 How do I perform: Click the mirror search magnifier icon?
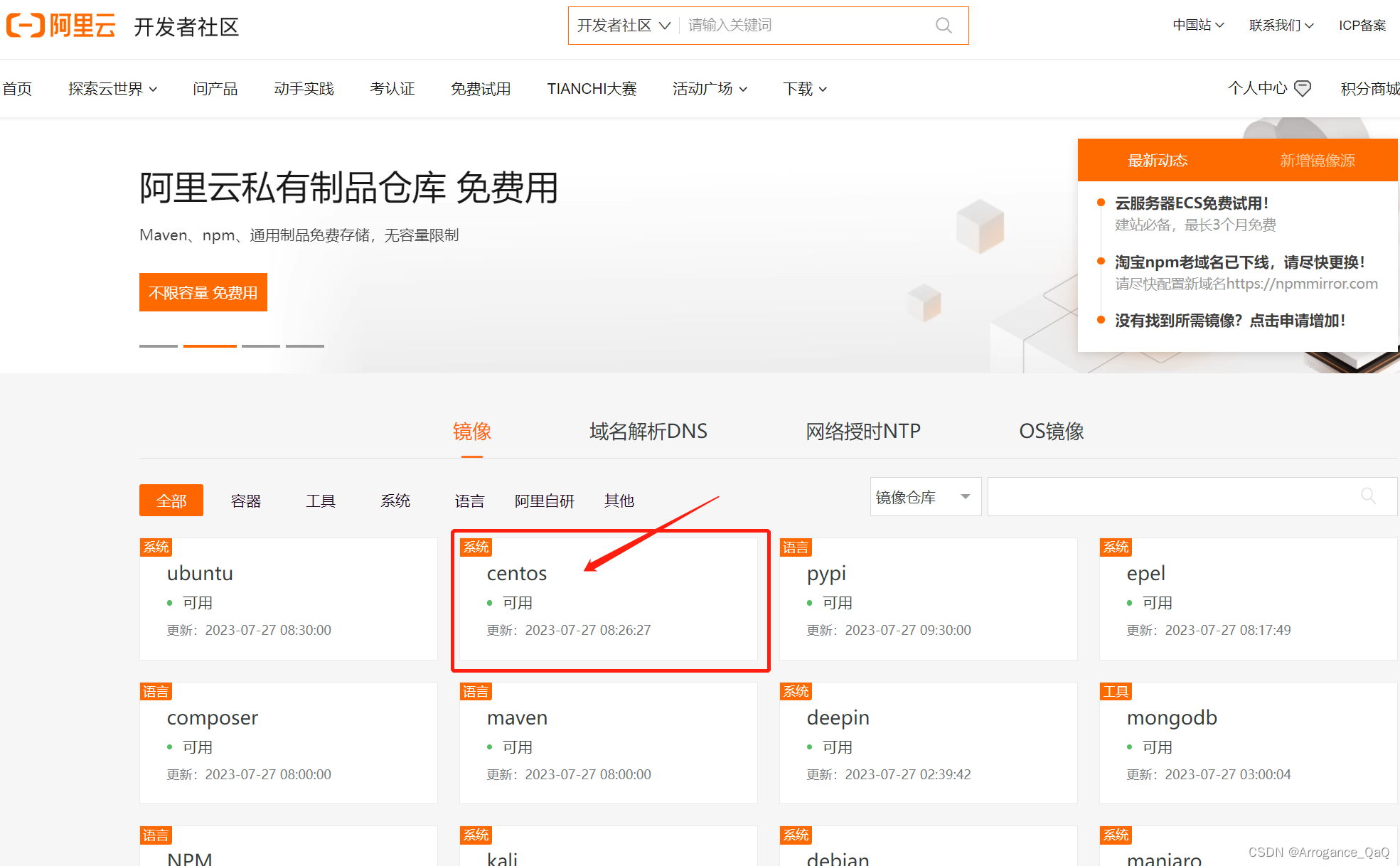(x=1368, y=496)
